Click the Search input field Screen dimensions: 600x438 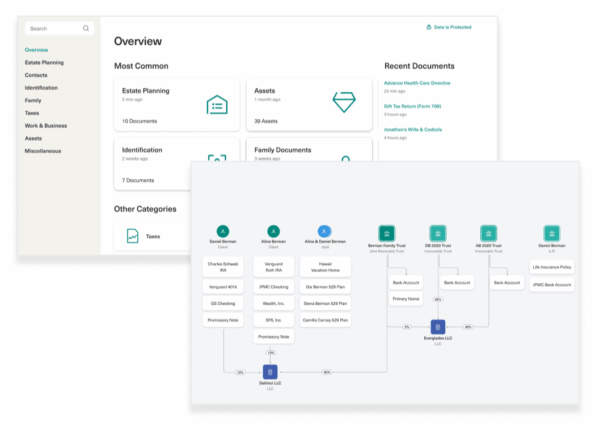[x=52, y=28]
